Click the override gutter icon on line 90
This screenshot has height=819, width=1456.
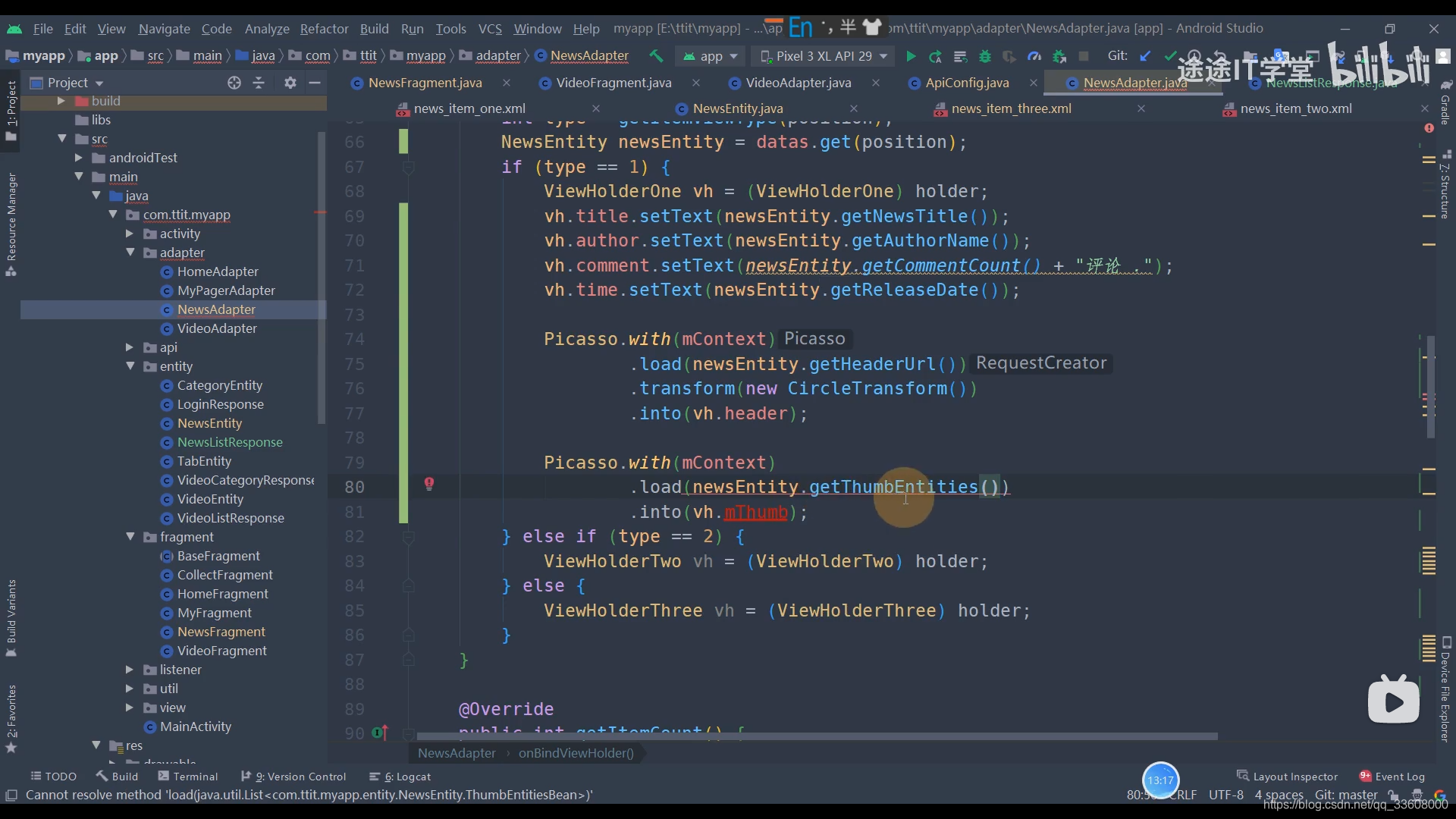(380, 733)
